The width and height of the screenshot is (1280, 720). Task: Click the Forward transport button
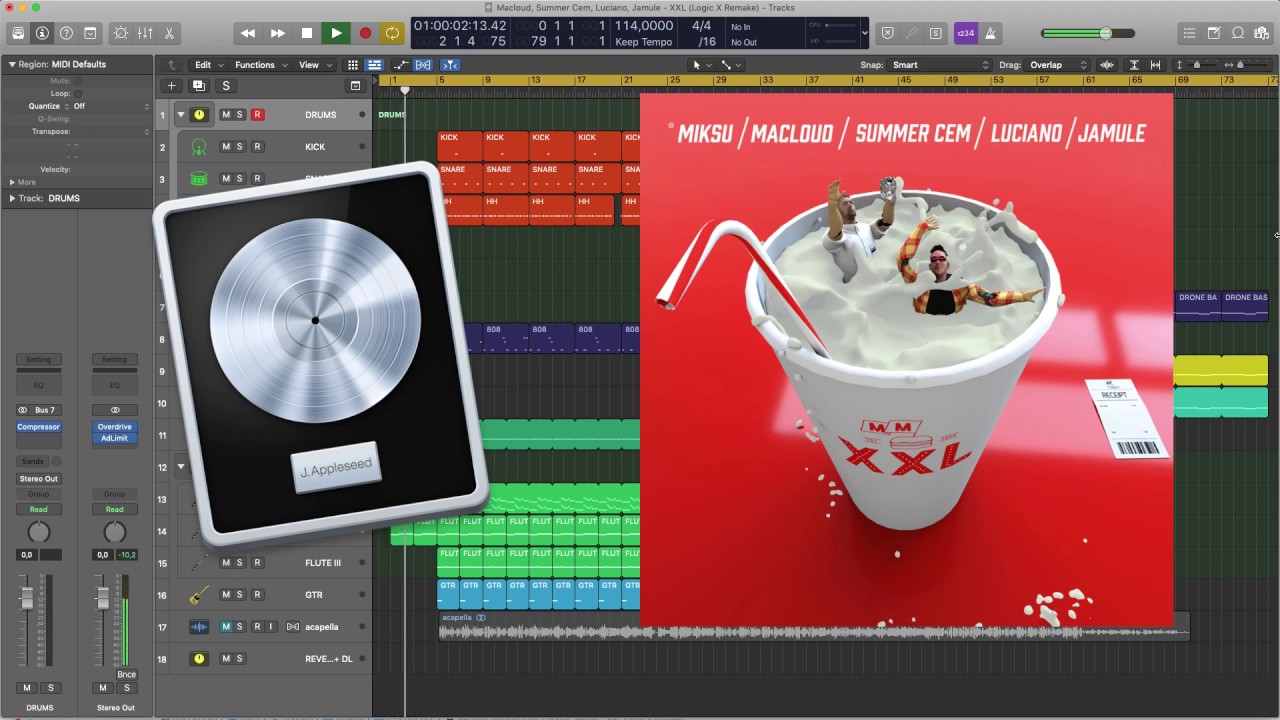(277, 33)
